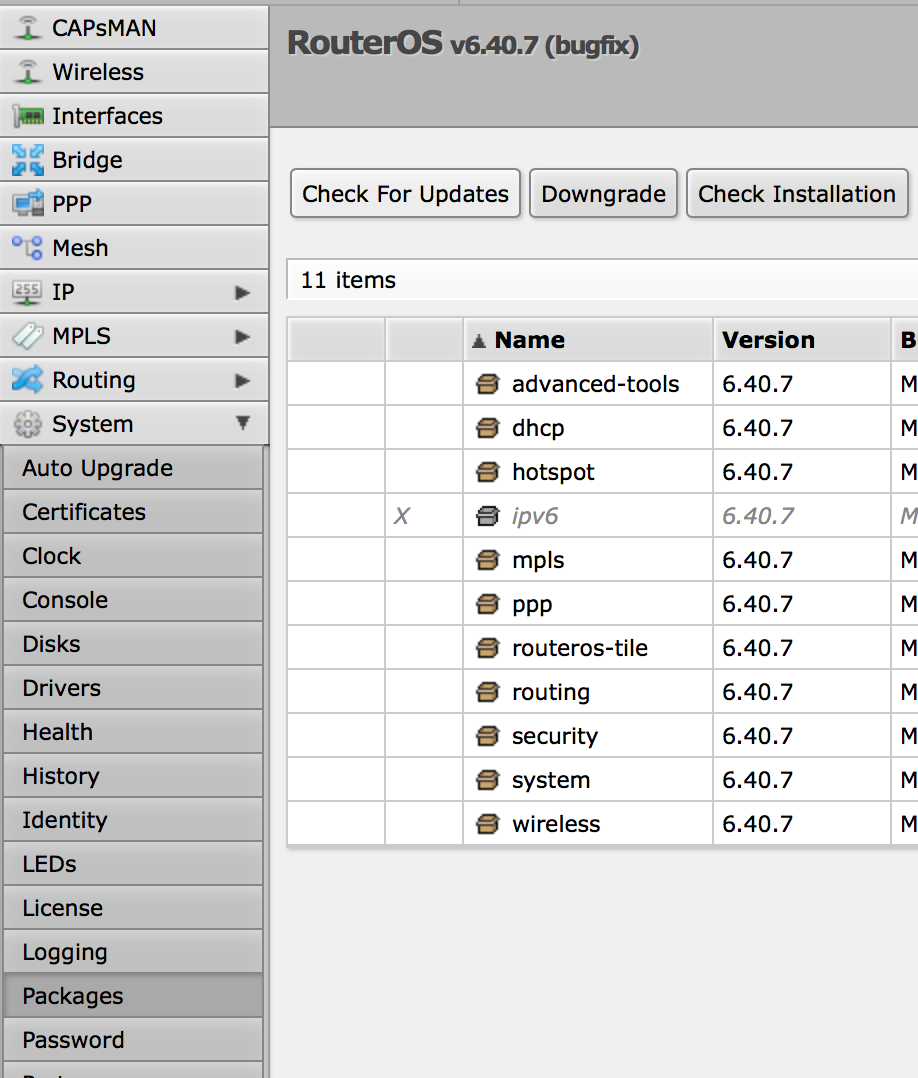This screenshot has height=1078, width=918.
Task: Open Auto Upgrade menu item
Action: [x=133, y=468]
